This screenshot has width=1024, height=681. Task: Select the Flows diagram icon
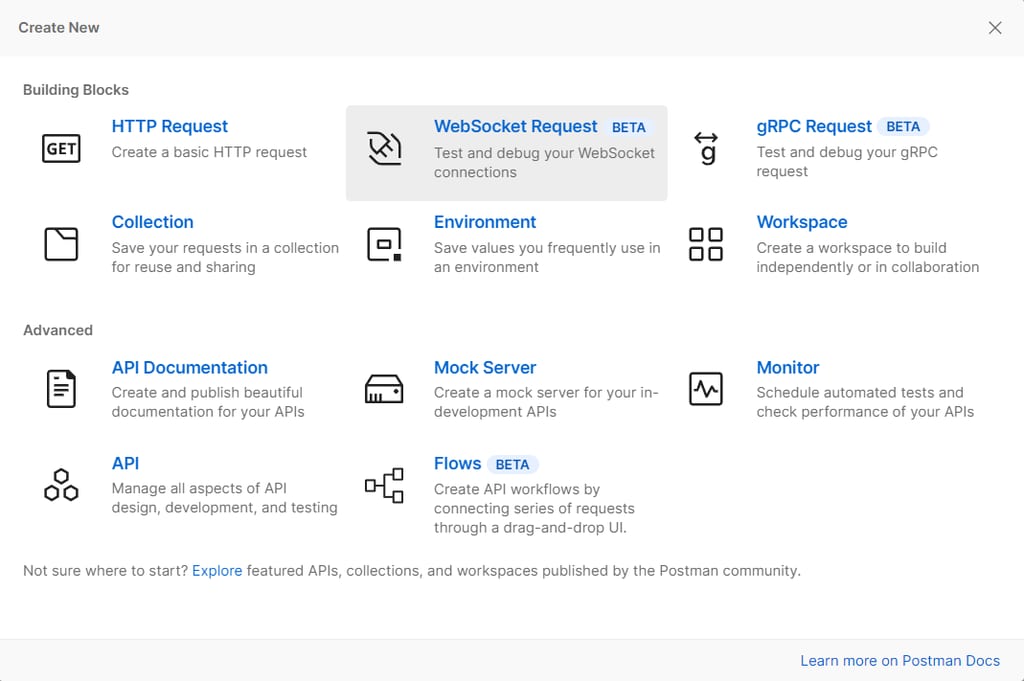click(384, 485)
